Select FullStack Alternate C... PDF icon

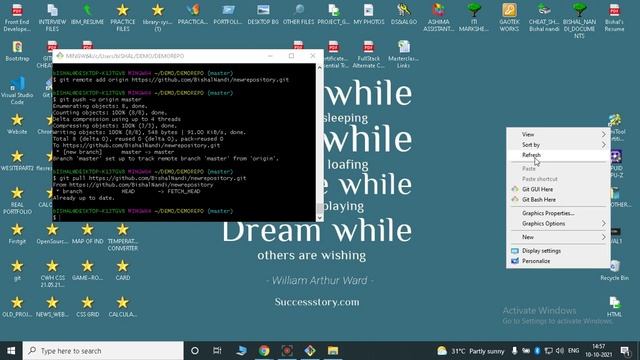tap(369, 54)
